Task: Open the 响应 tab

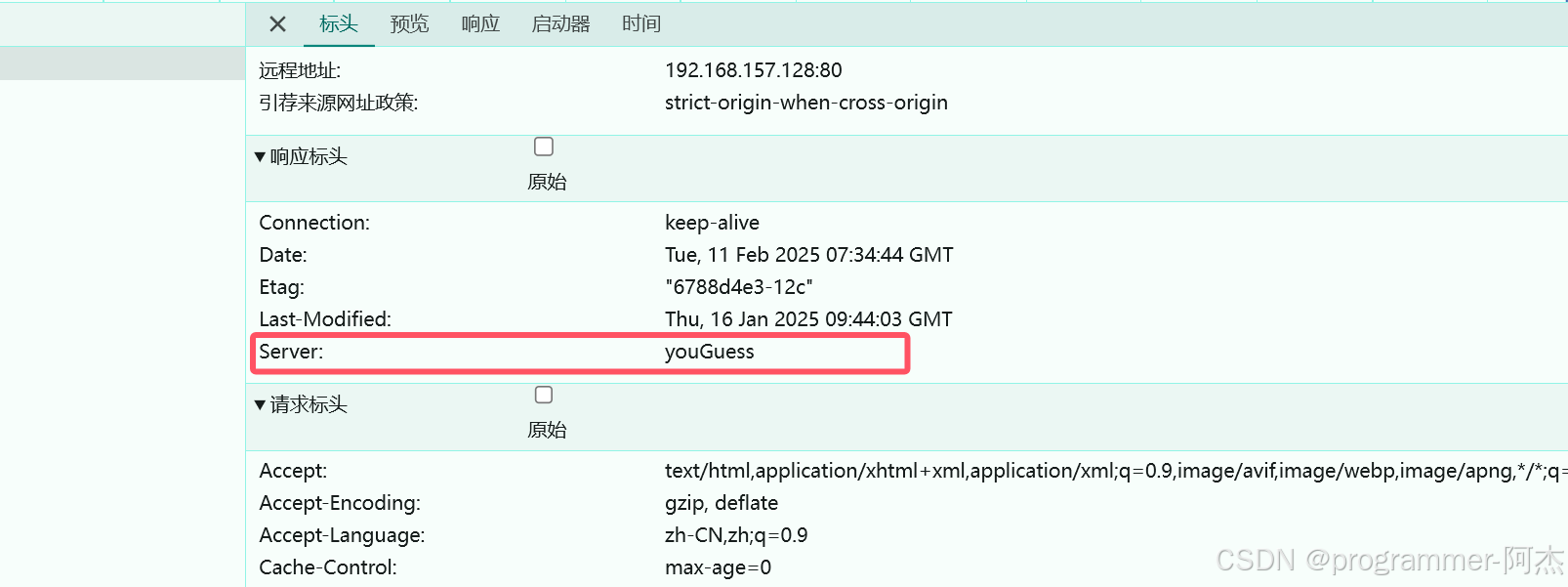Action: click(x=479, y=23)
